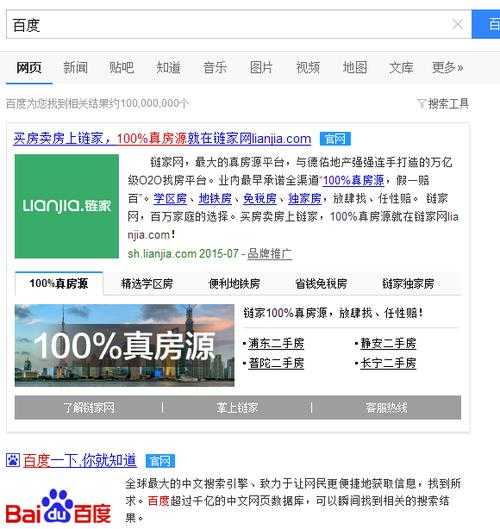Clear the search box with the X icon
Screen dimensions: 500x529
tap(457, 24)
